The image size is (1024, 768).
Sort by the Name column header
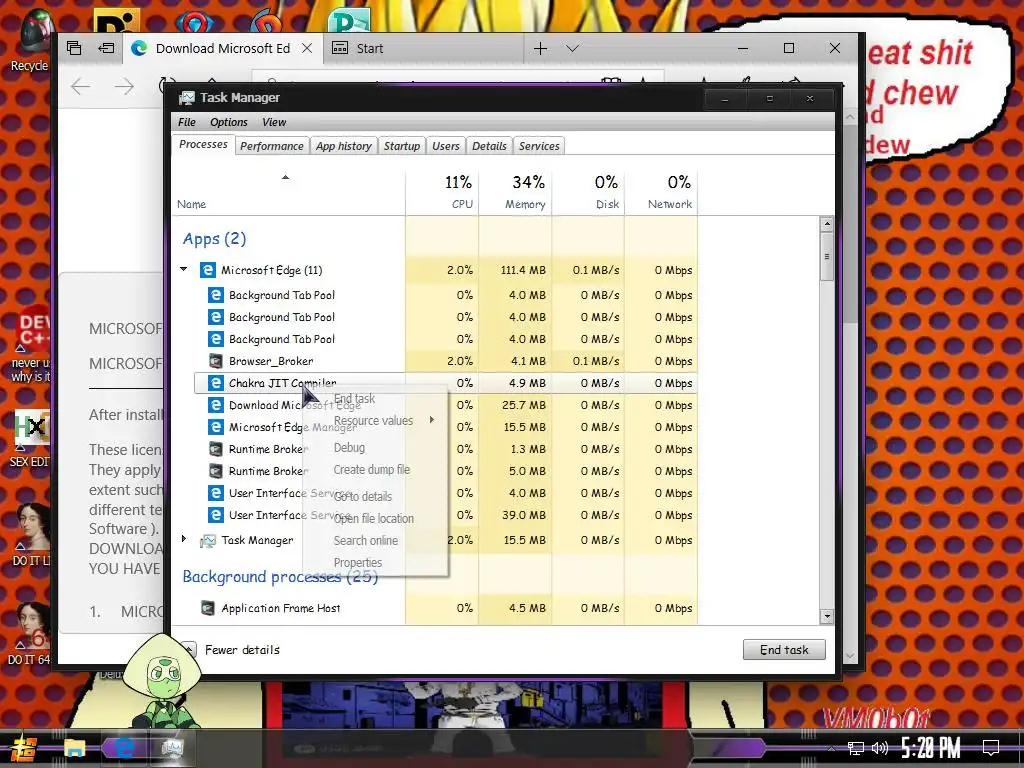(x=288, y=192)
